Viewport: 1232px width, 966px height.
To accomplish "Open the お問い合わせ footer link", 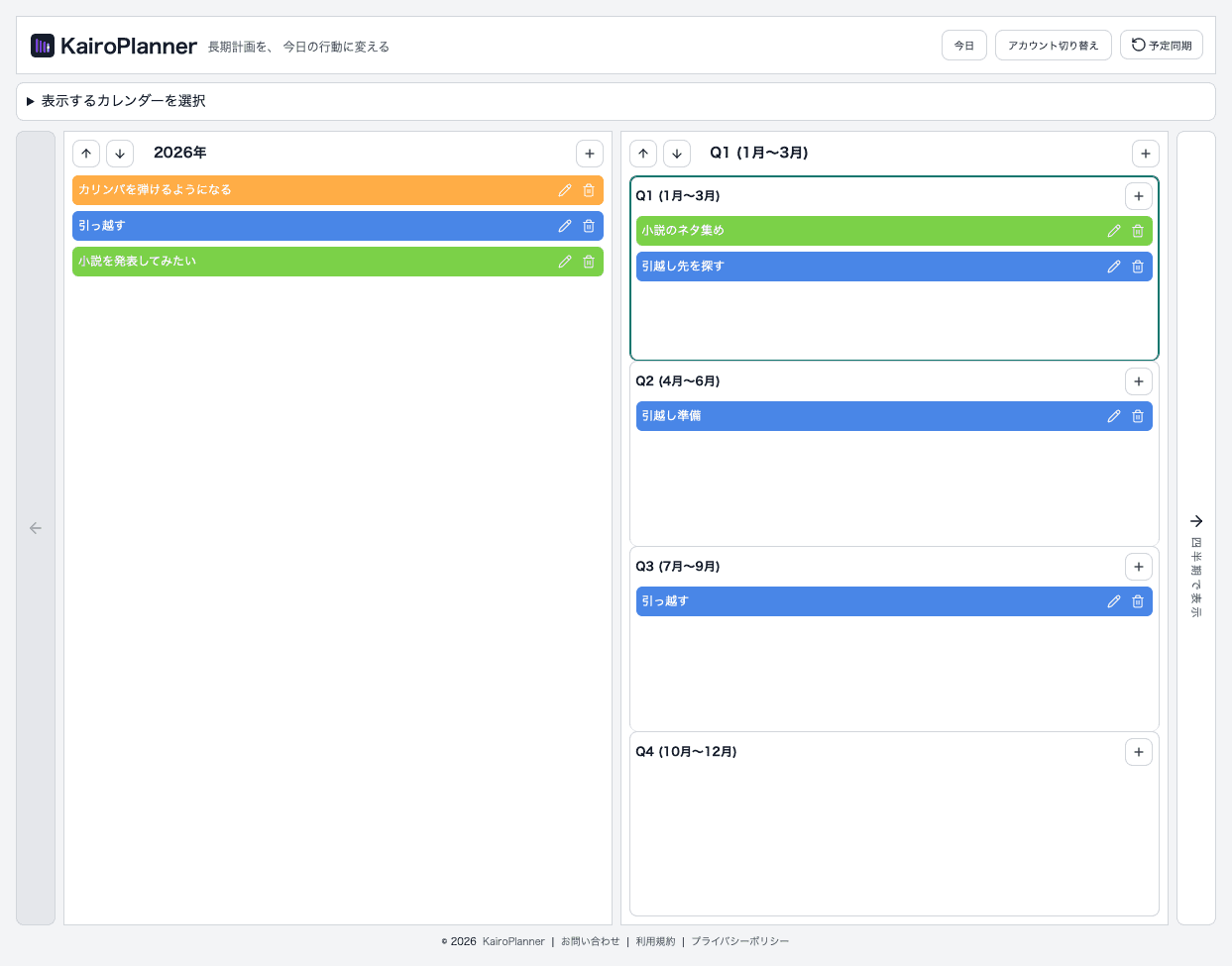I will pyautogui.click(x=589, y=941).
